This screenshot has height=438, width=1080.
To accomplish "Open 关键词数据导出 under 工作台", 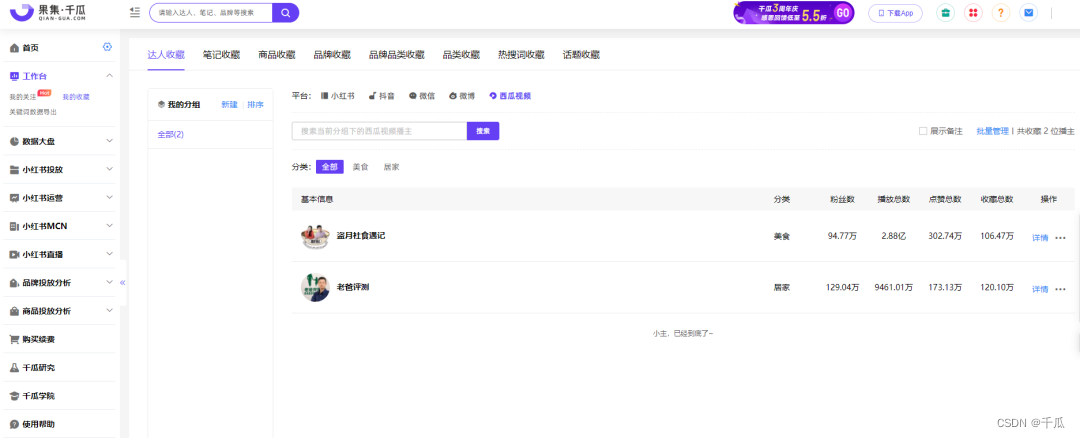I will [33, 112].
